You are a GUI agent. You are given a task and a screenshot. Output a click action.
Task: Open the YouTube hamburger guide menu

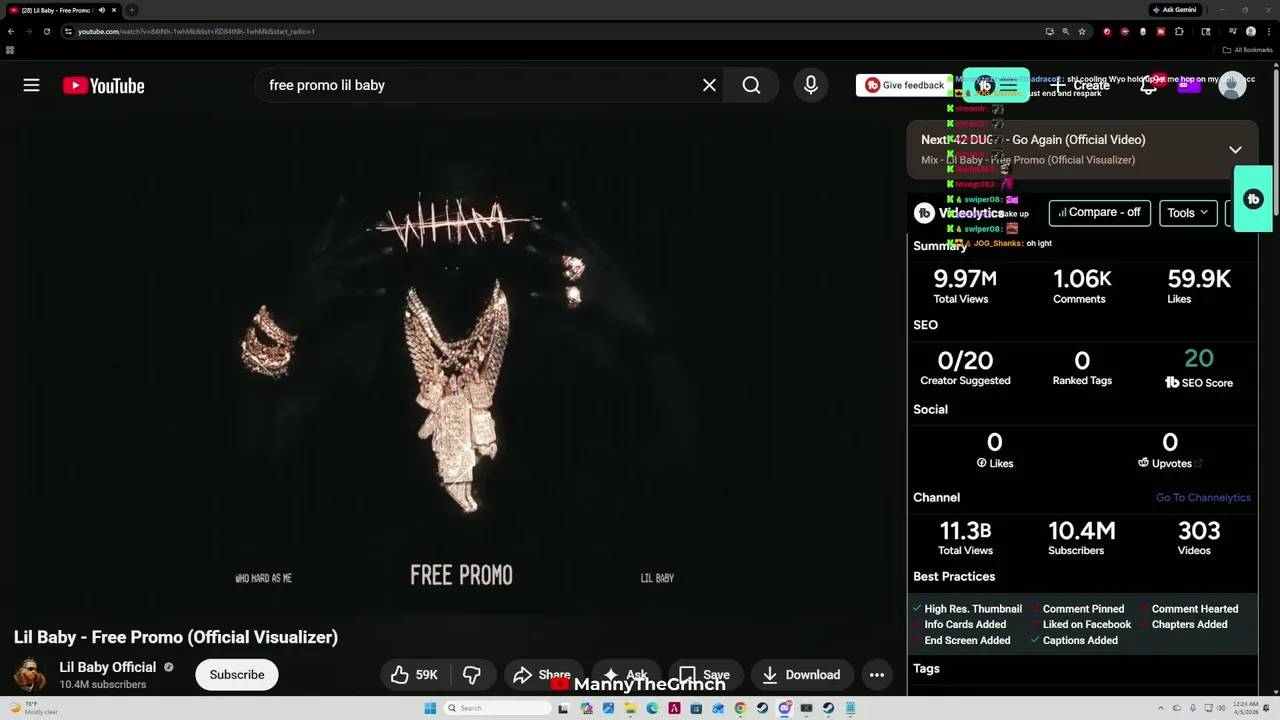pyautogui.click(x=31, y=85)
